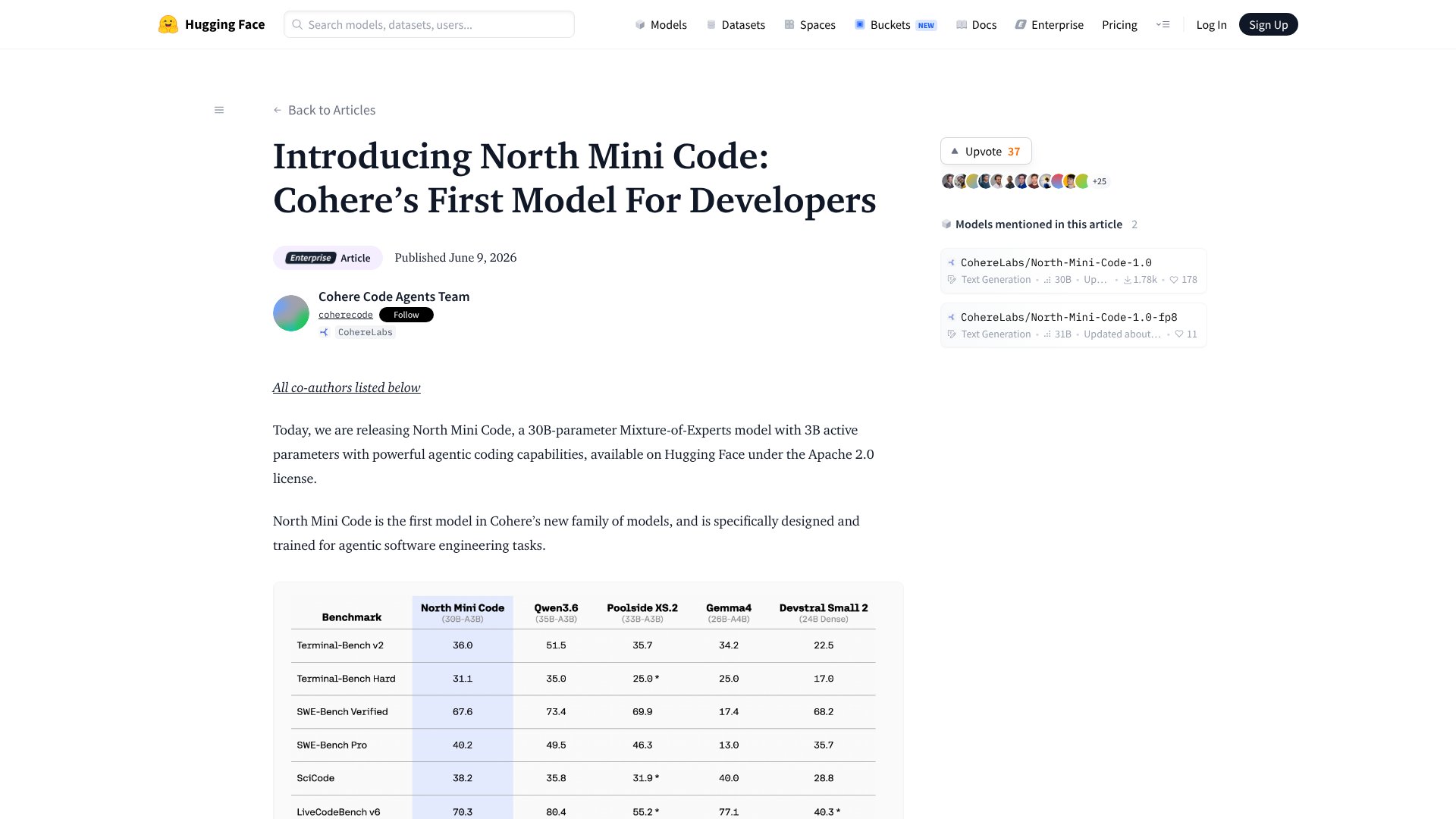Screen dimensions: 1456x819
Task: Click the Hugging Face brand name
Action: click(225, 24)
